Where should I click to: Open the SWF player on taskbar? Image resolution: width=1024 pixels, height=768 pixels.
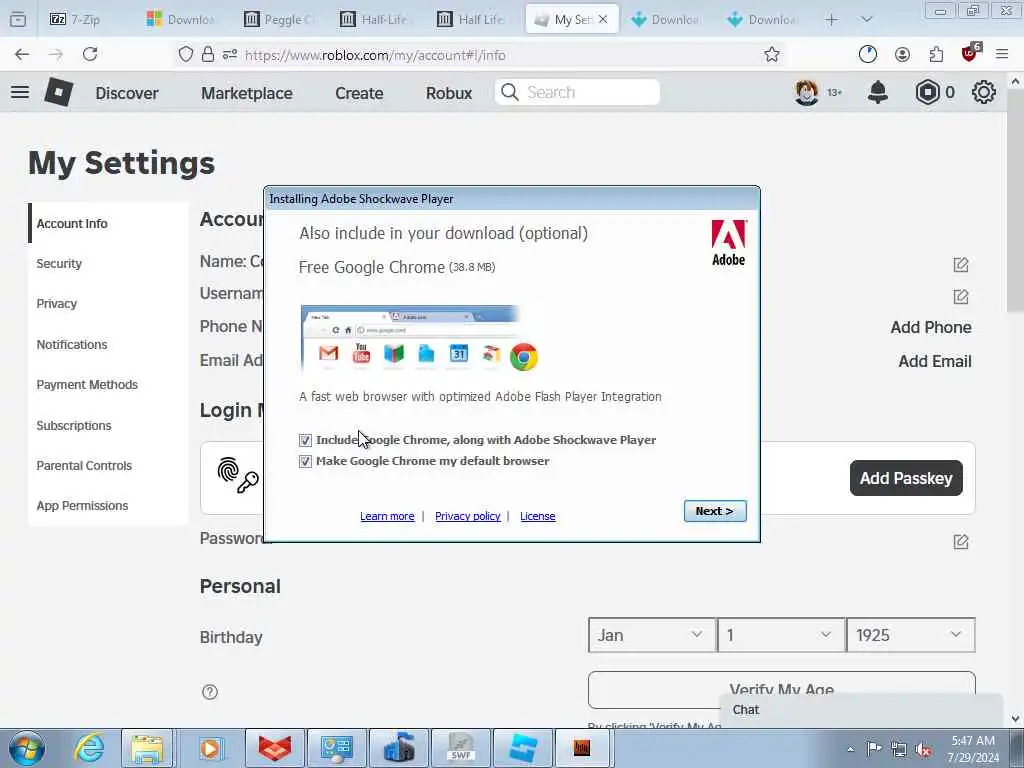point(461,748)
